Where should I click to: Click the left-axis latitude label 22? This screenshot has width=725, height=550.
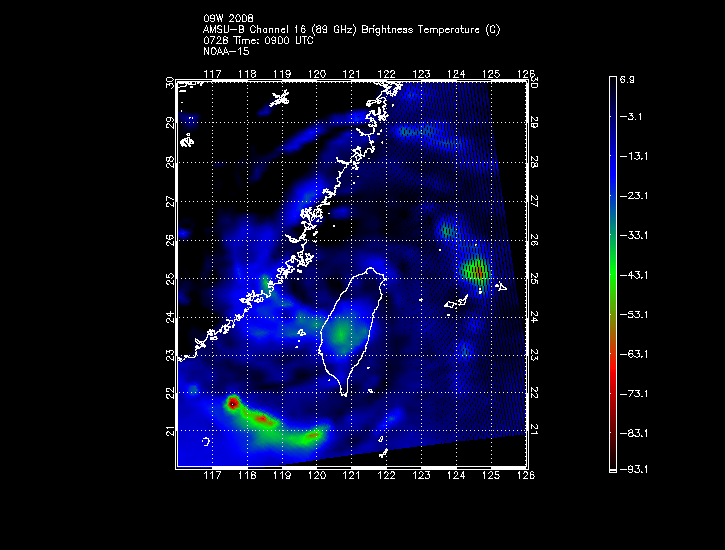point(171,393)
